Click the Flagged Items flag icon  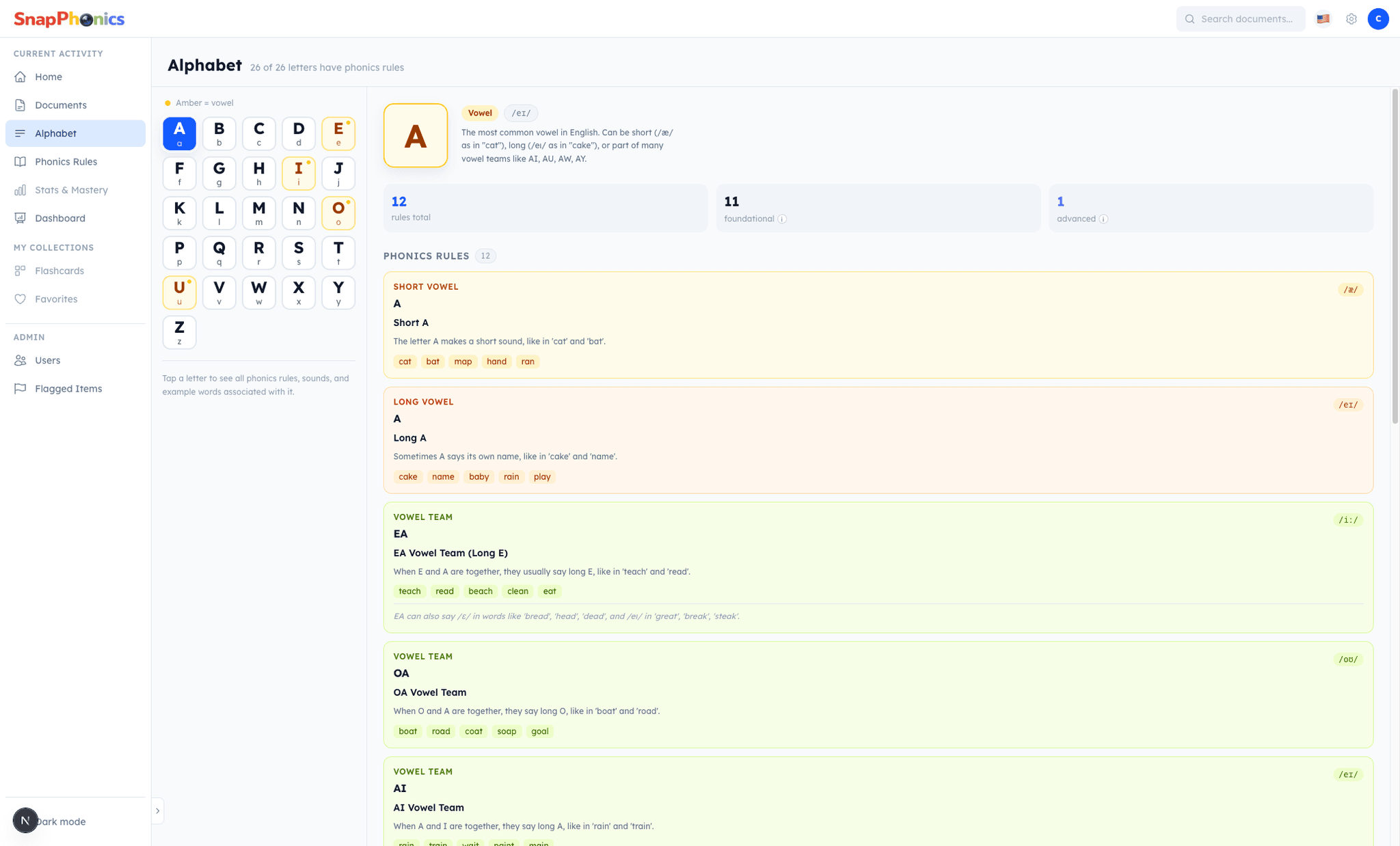tap(21, 389)
